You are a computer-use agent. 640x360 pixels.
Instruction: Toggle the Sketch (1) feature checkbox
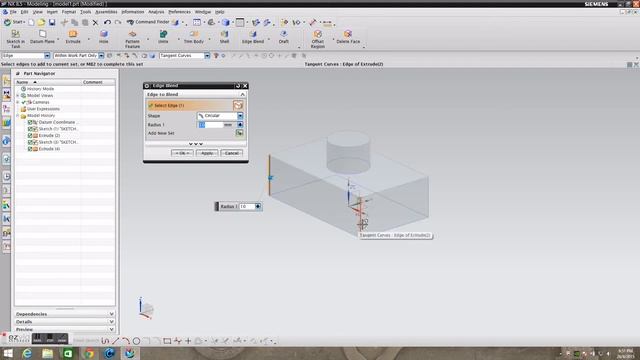[30, 129]
